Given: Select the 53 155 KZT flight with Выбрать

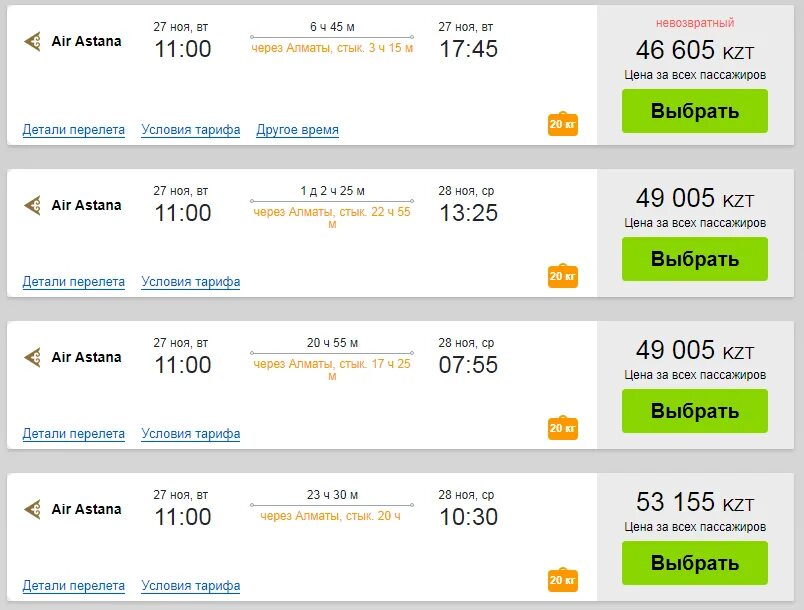Looking at the screenshot, I should coord(695,563).
